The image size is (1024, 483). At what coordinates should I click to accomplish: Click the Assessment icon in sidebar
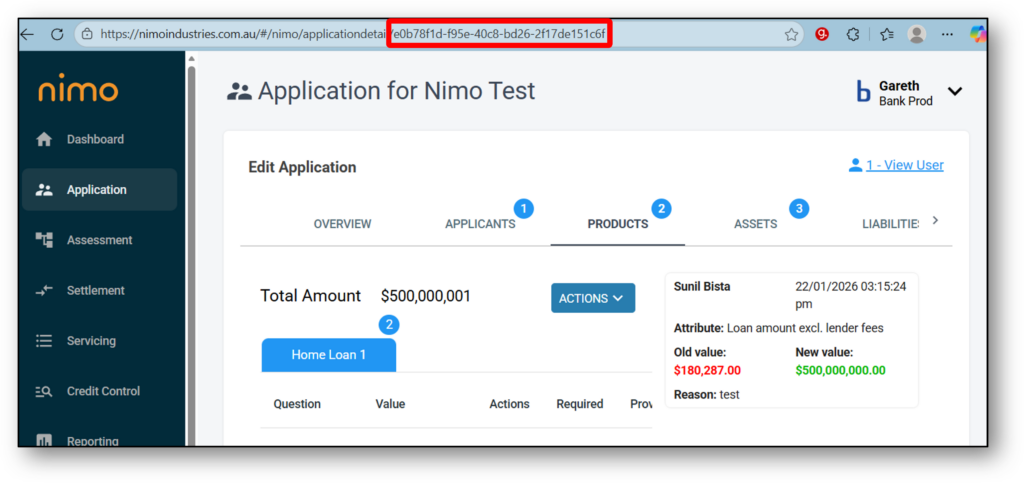[x=44, y=240]
